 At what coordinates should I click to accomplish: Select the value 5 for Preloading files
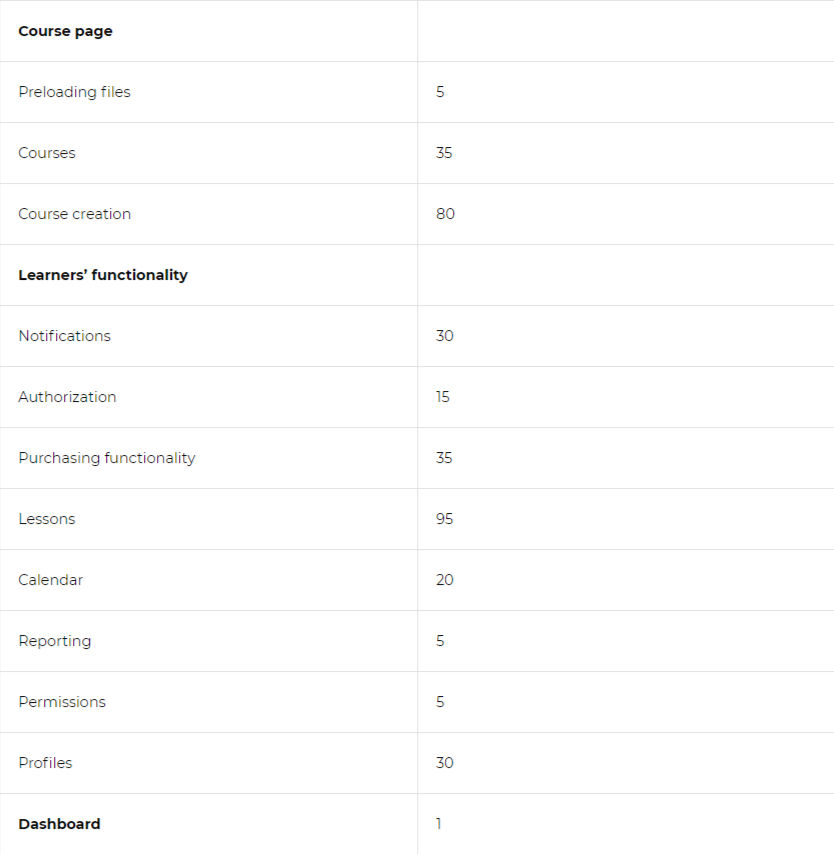pos(440,92)
